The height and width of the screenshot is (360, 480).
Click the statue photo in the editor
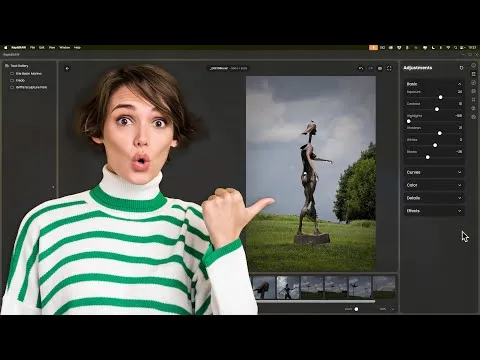pos(311,173)
